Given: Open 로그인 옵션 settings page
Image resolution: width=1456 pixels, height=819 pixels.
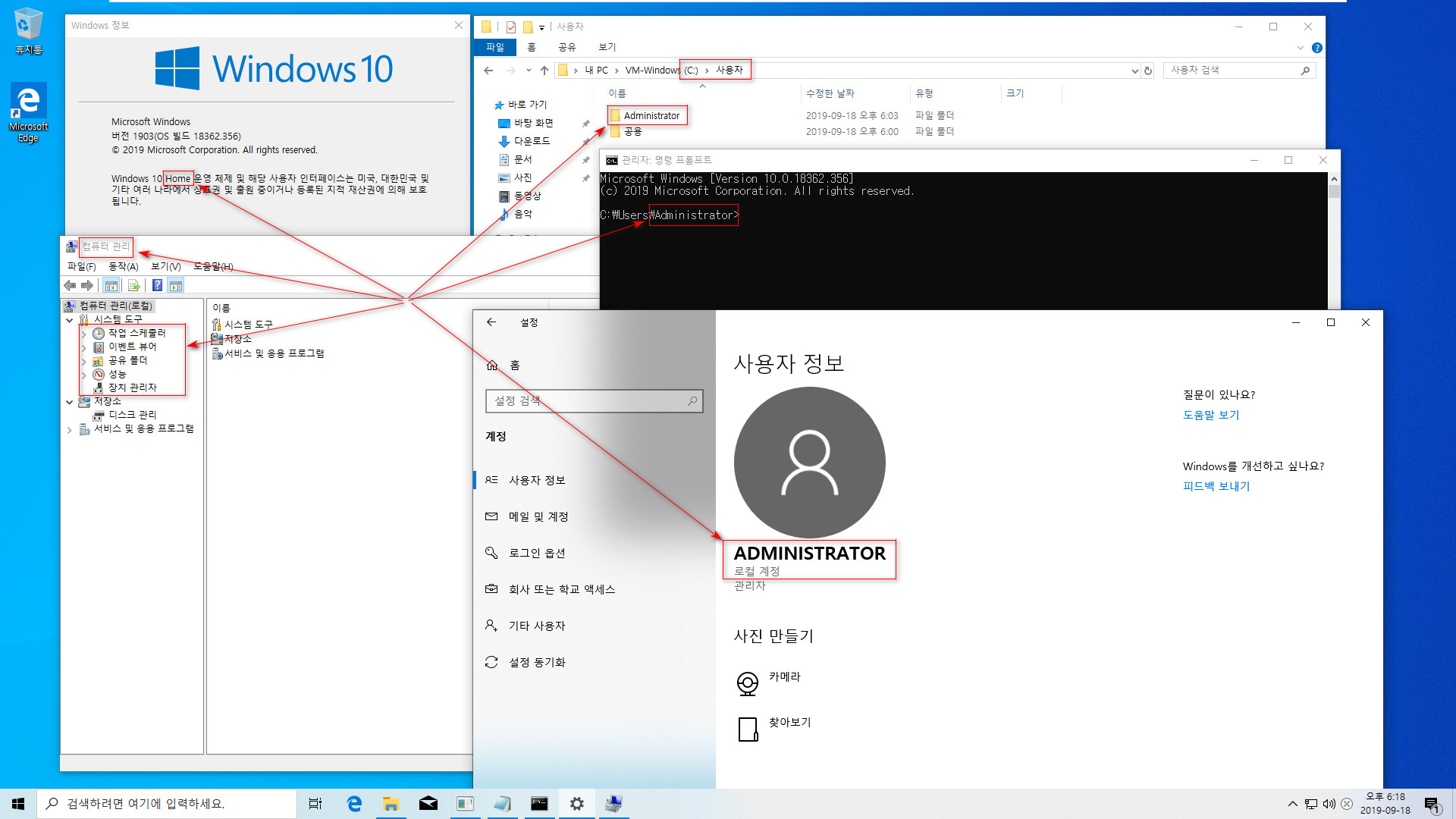Looking at the screenshot, I should pos(537,553).
